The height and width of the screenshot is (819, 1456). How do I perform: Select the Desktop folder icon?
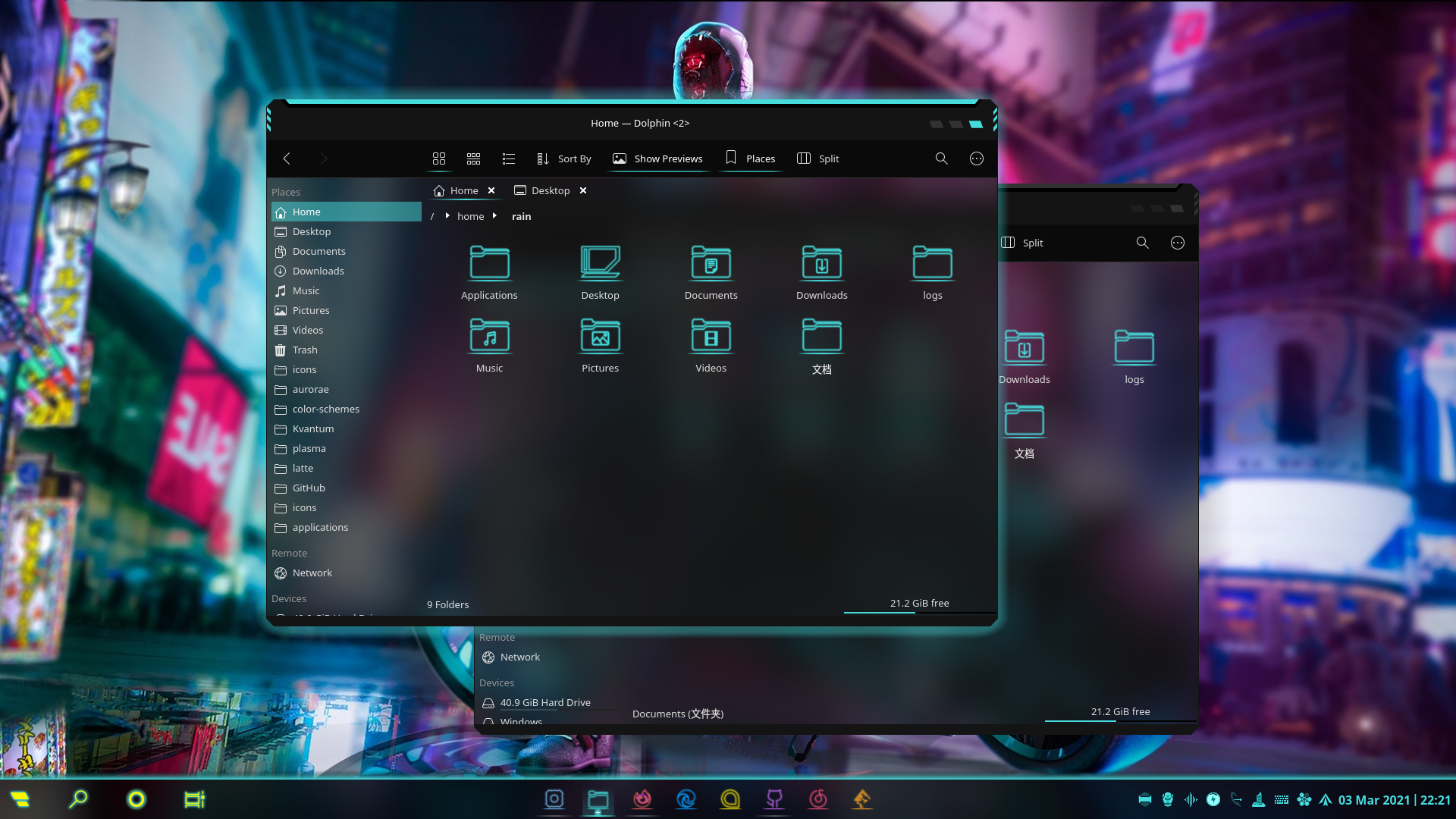[x=600, y=273]
